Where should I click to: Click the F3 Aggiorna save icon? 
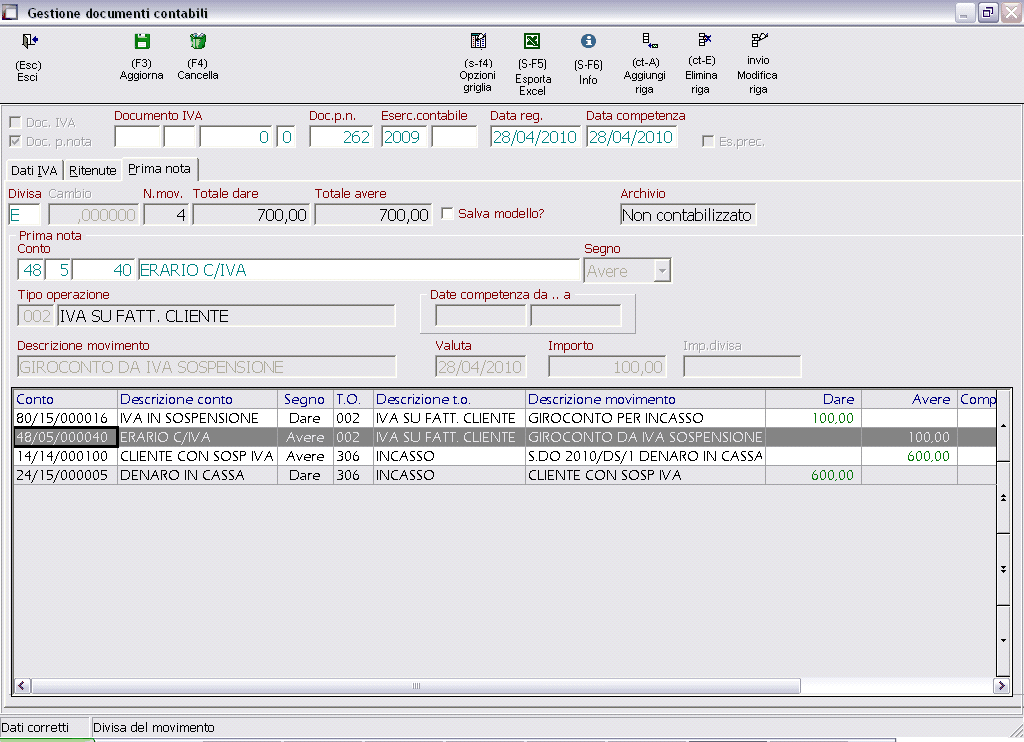point(142,42)
